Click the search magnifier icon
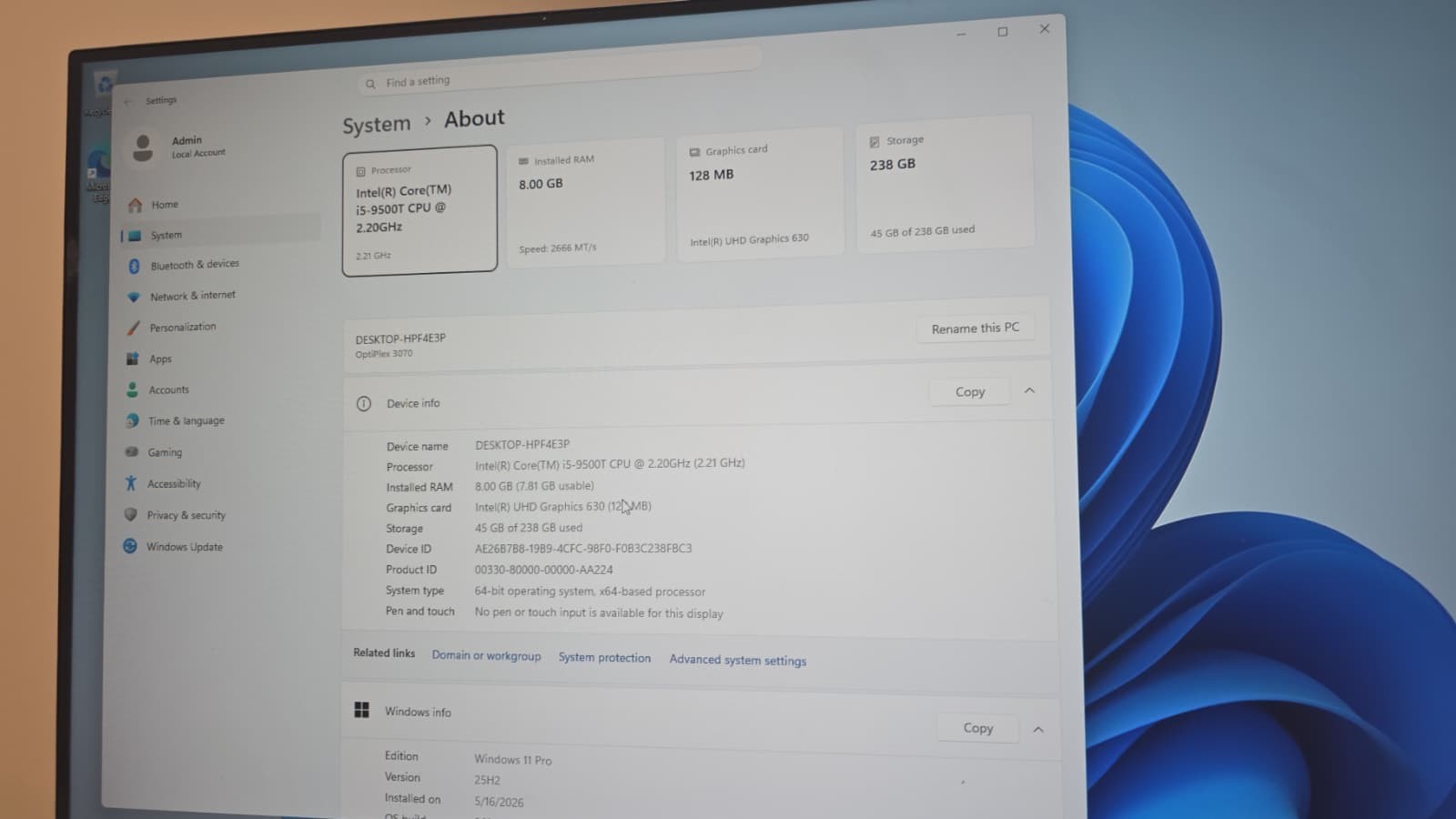Viewport: 1456px width, 819px height. (x=370, y=84)
